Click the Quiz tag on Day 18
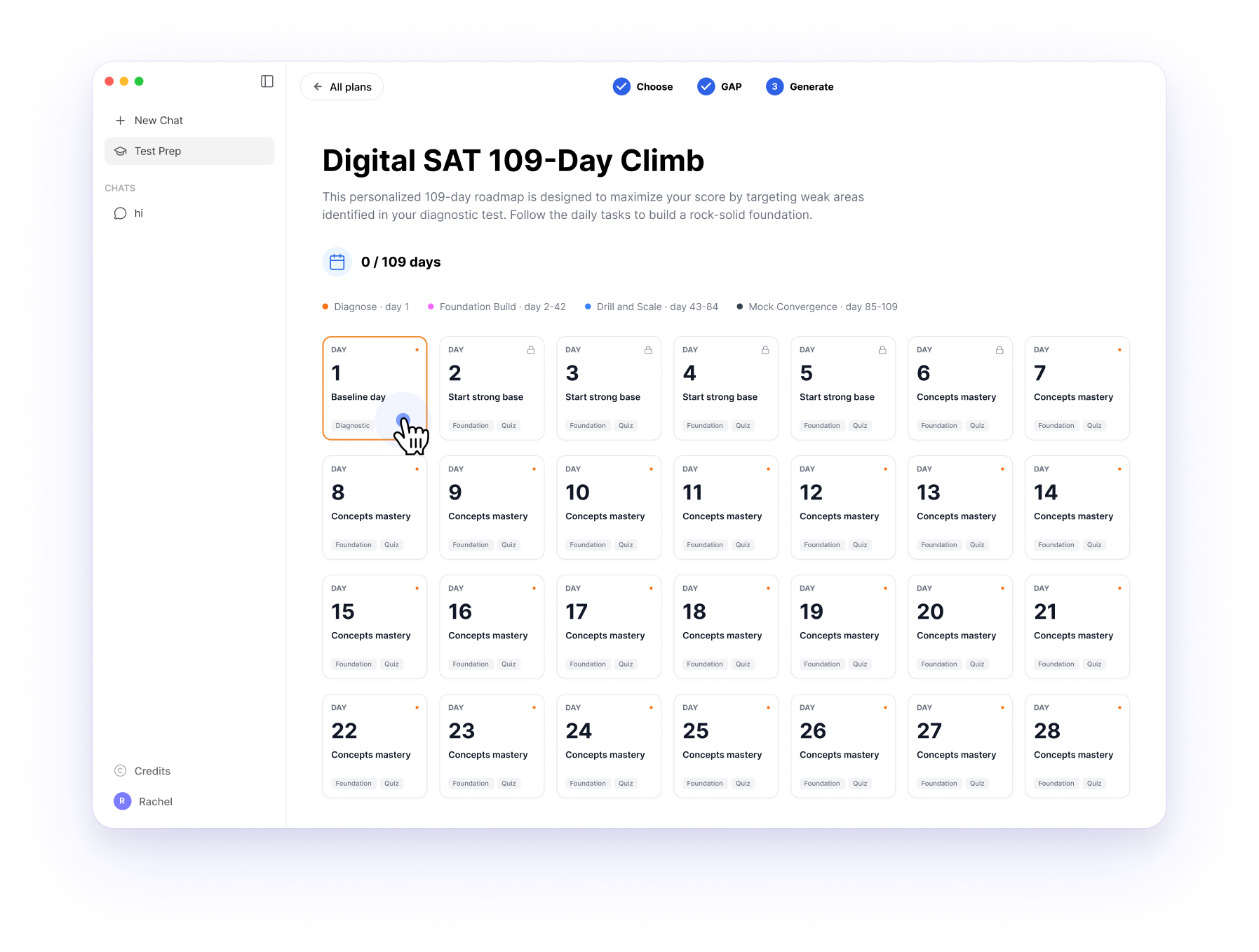The image size is (1259, 952). (x=743, y=664)
